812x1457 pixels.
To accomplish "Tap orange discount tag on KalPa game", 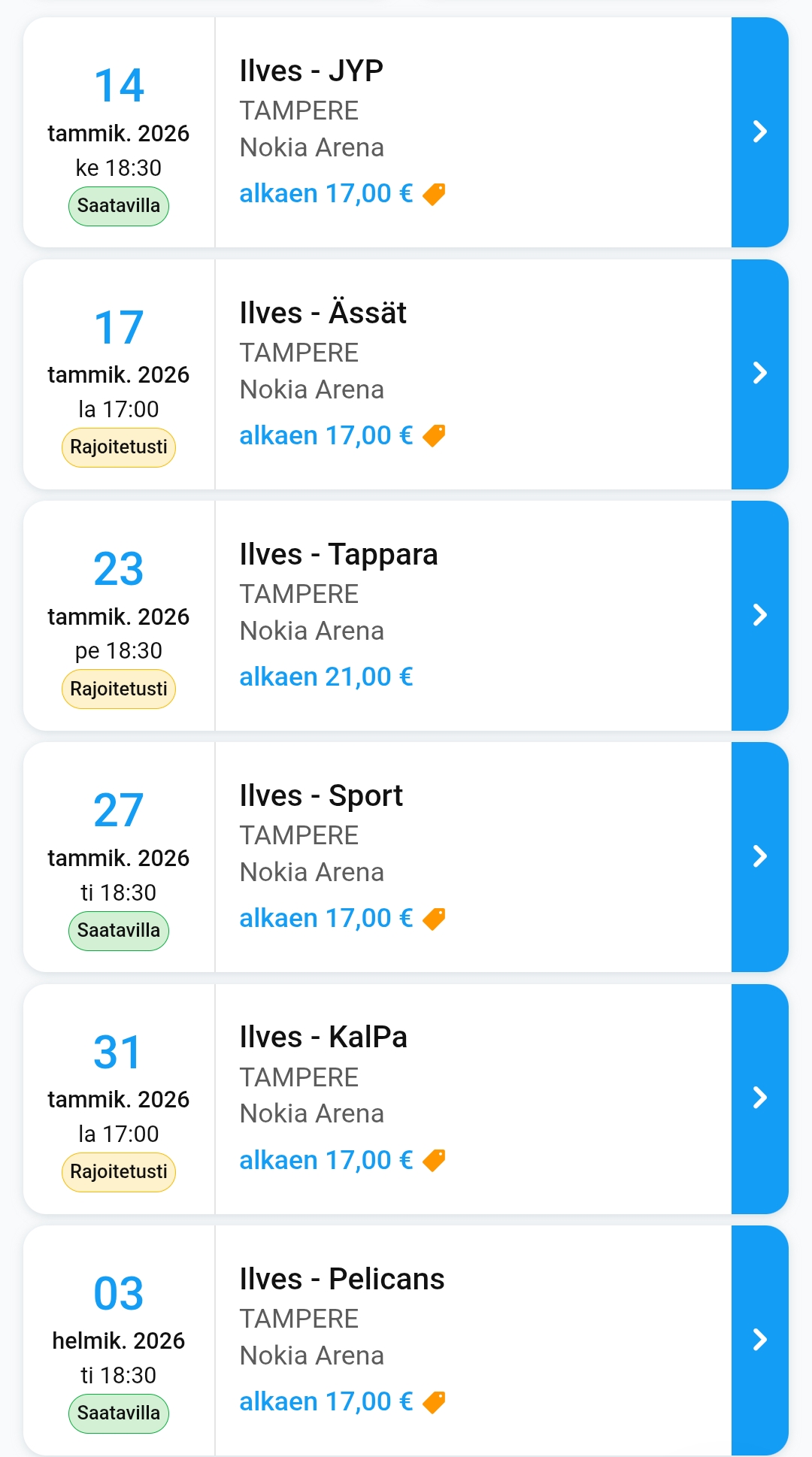I will (434, 1161).
